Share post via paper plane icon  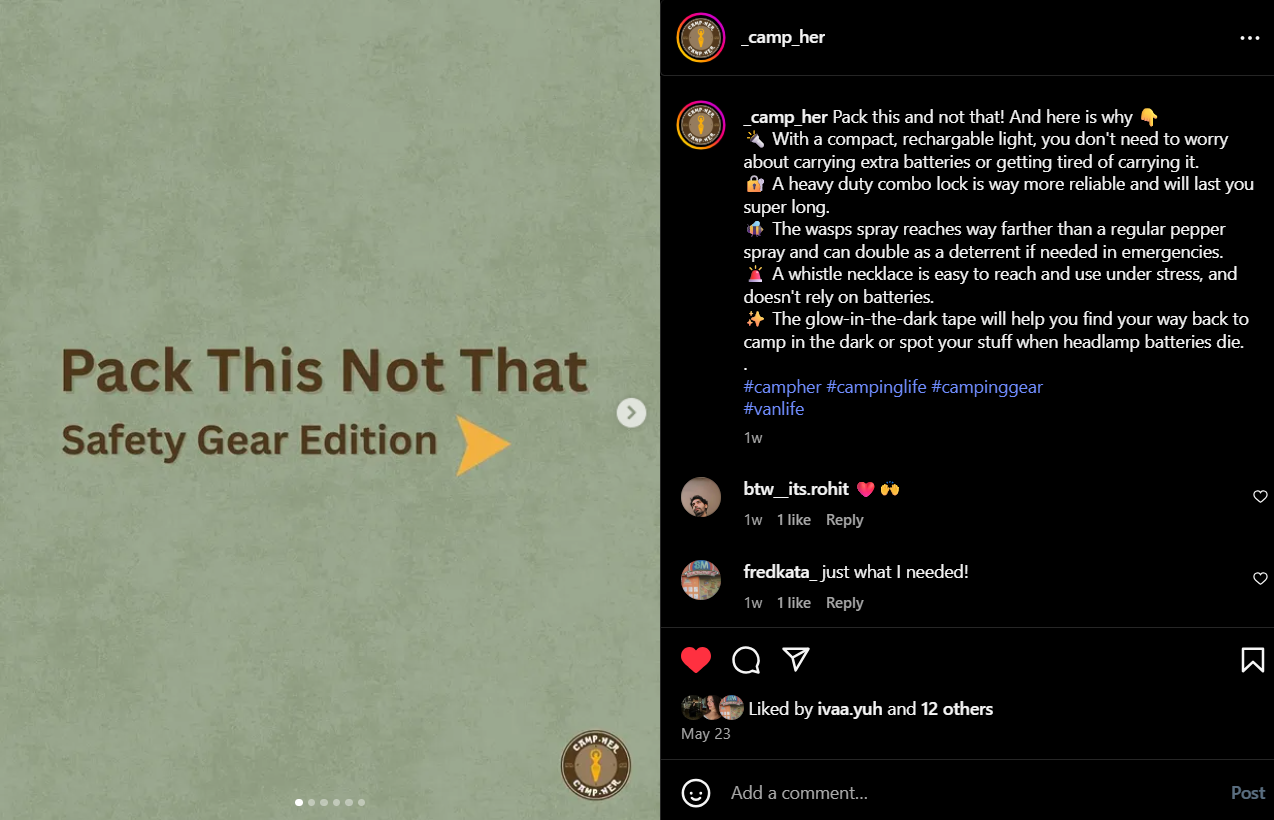pyautogui.click(x=796, y=659)
